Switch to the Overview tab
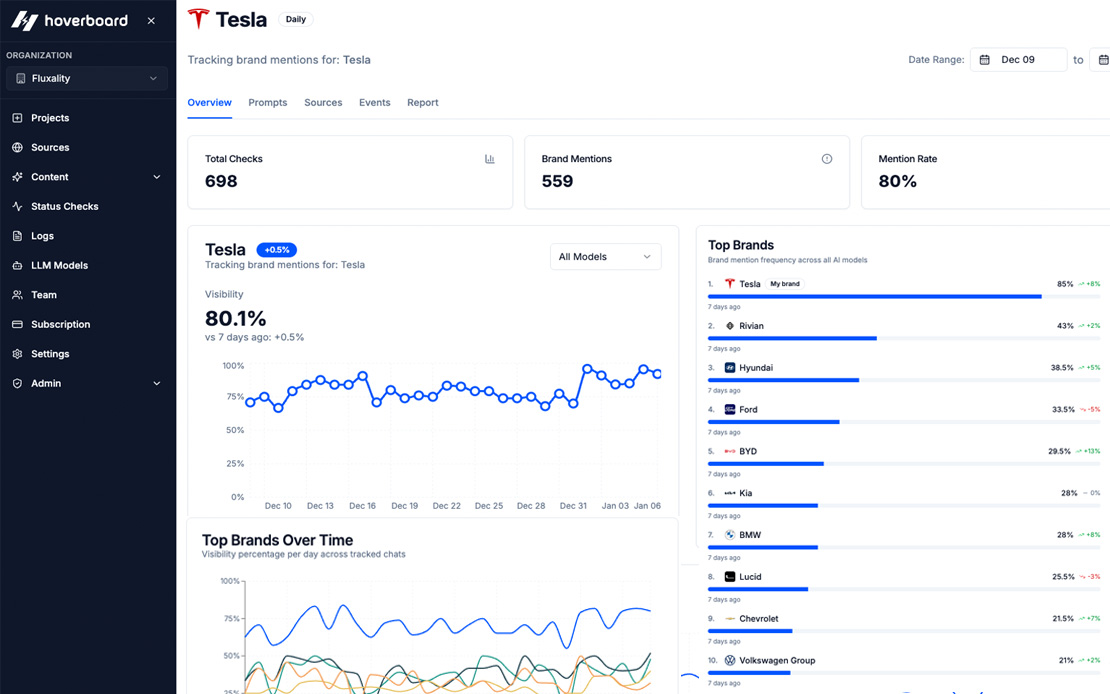Image resolution: width=1110 pixels, height=694 pixels. [210, 103]
